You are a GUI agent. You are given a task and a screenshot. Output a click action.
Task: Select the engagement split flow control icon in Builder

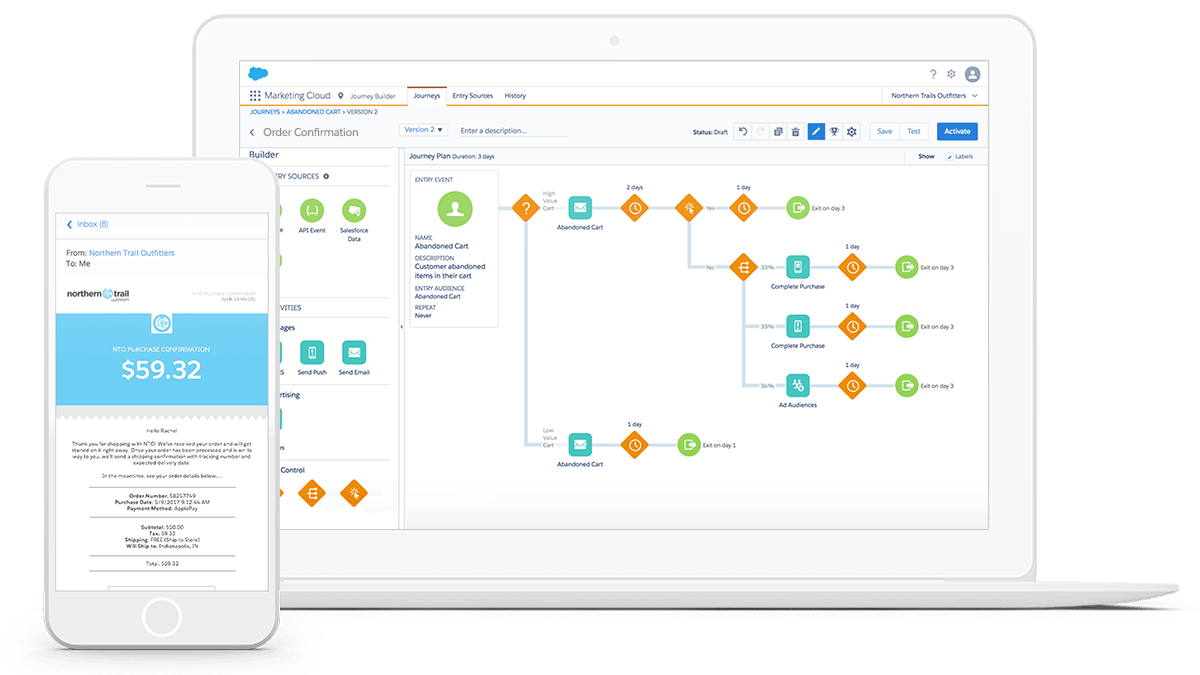354,493
